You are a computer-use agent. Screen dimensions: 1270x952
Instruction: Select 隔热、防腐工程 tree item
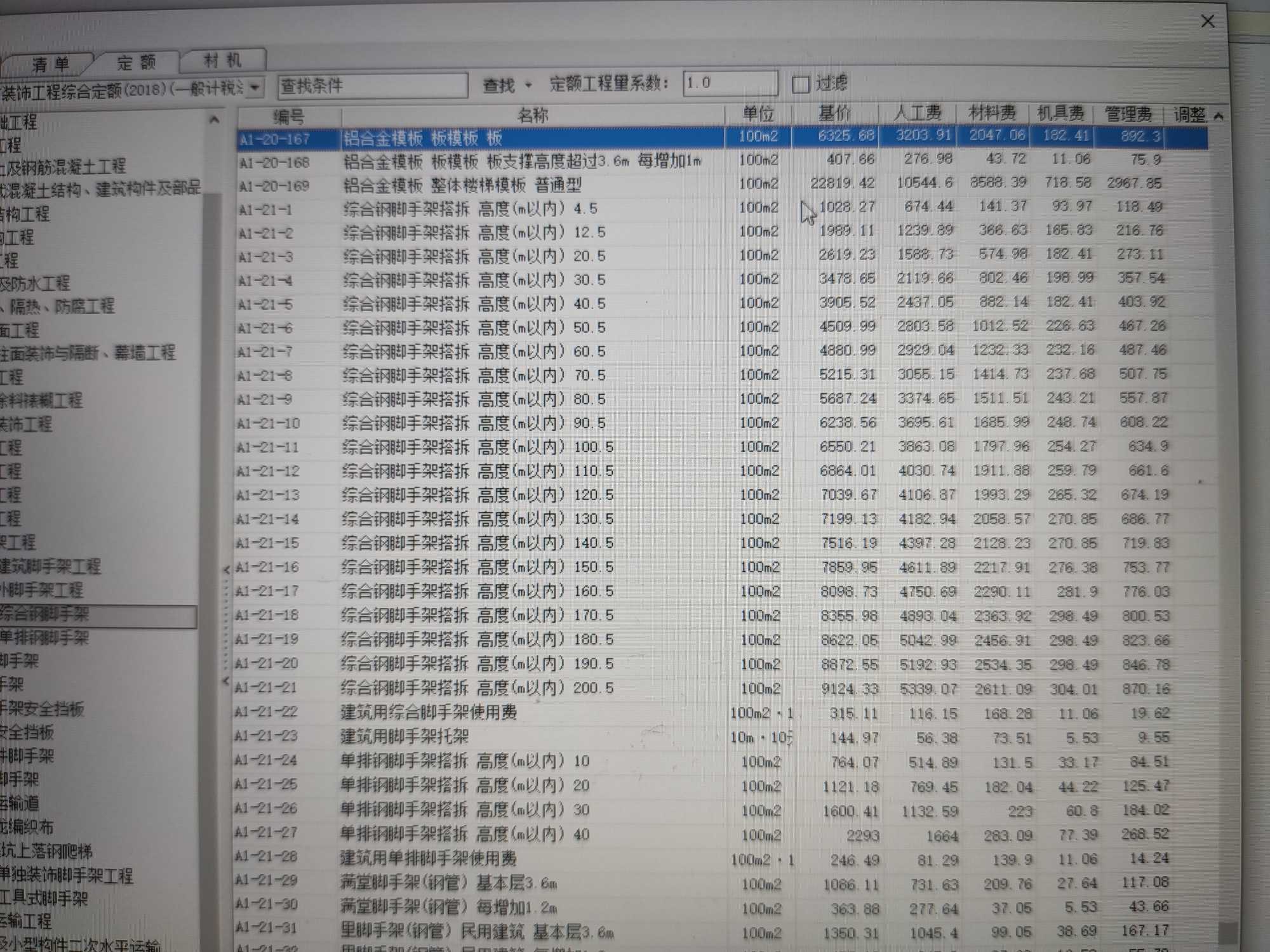57,307
